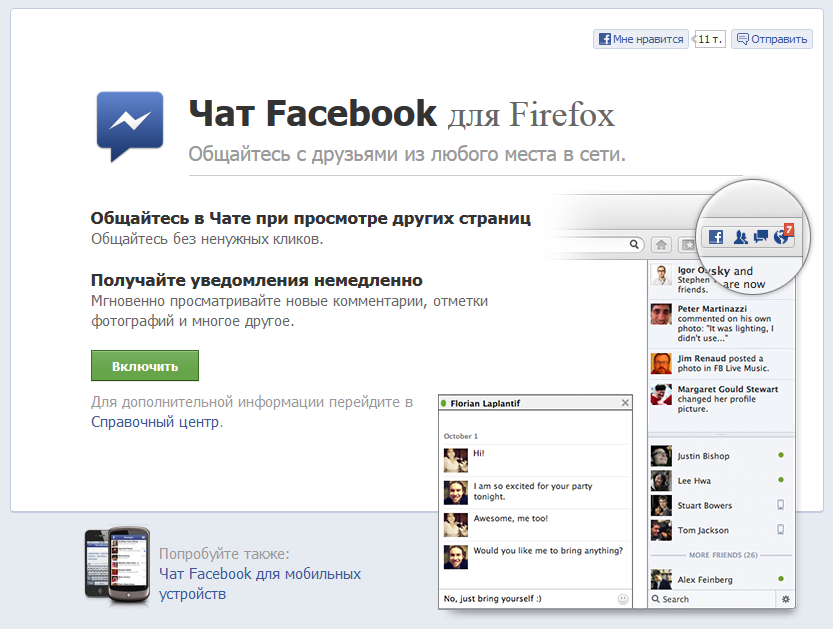Screen dimensions: 833x629
Task: Click the 11 т. like counter
Action: (x=710, y=39)
